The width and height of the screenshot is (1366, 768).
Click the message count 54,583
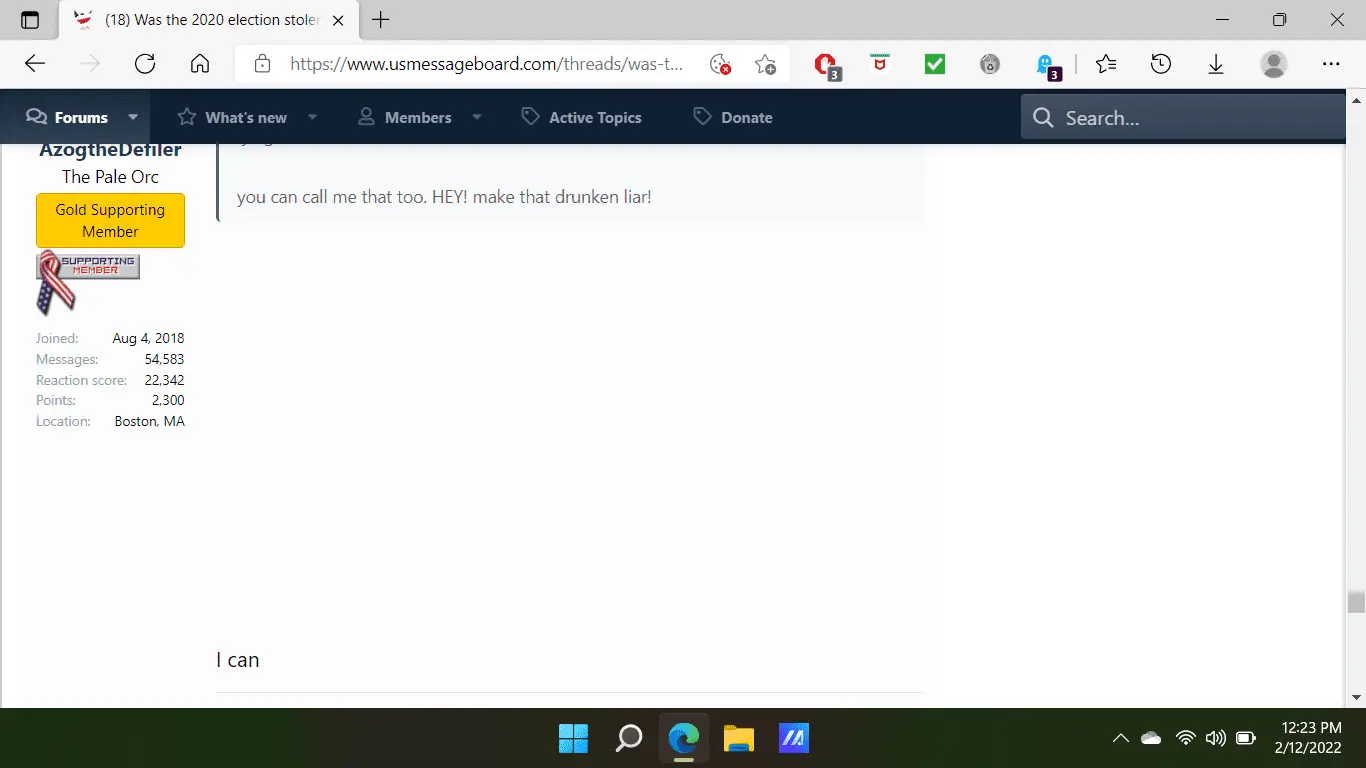[164, 359]
